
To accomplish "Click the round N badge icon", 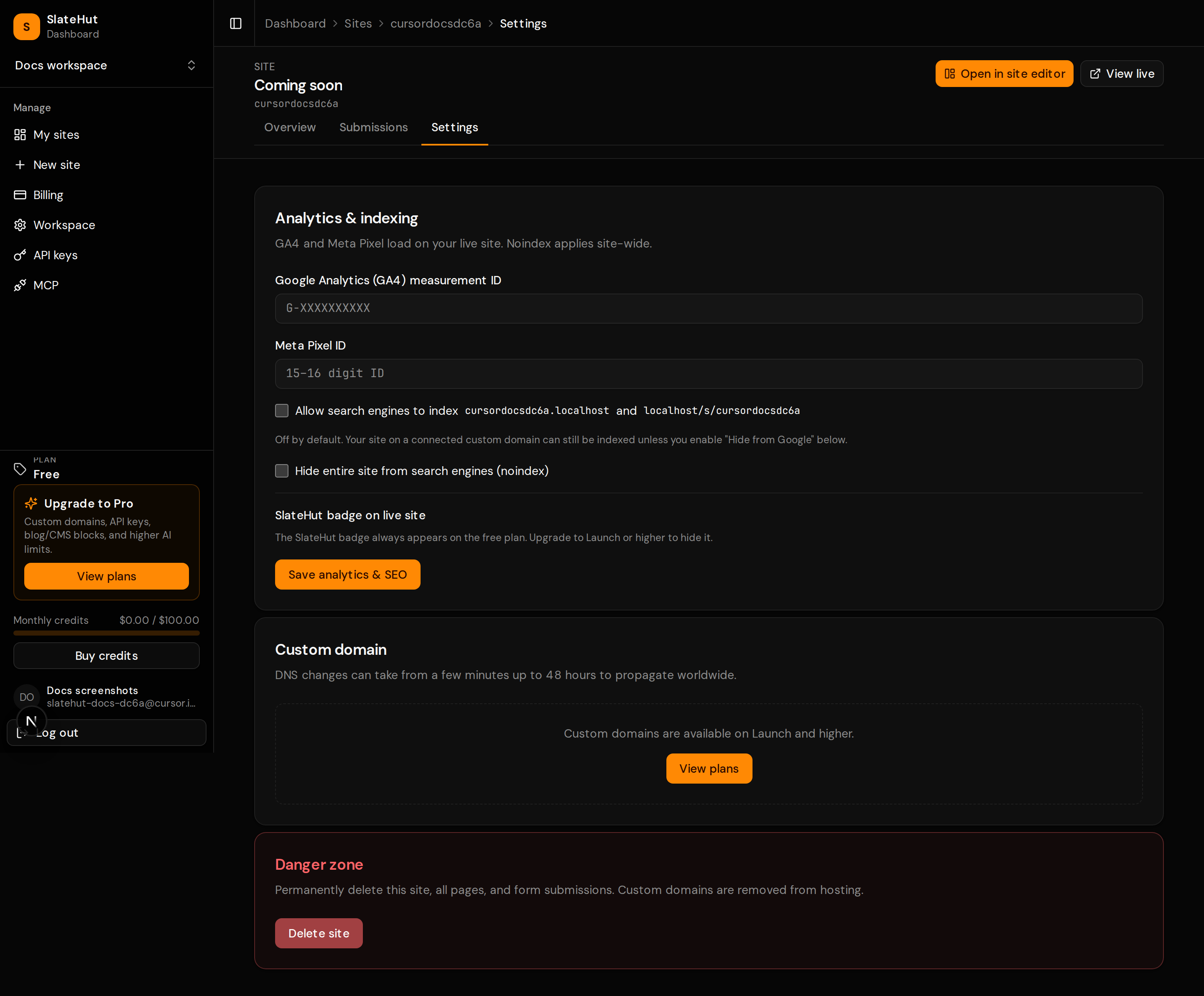I will coord(31,721).
